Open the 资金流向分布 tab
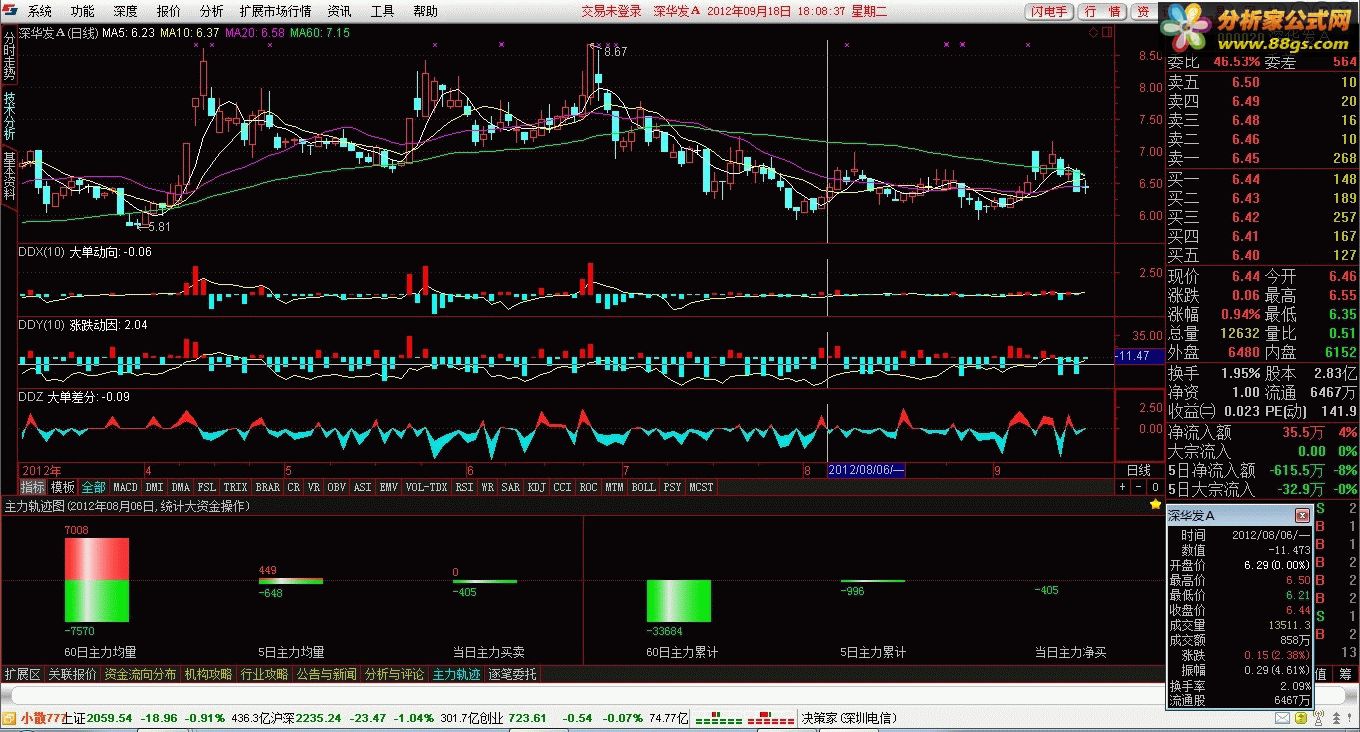Image resolution: width=1360 pixels, height=732 pixels. tap(140, 674)
